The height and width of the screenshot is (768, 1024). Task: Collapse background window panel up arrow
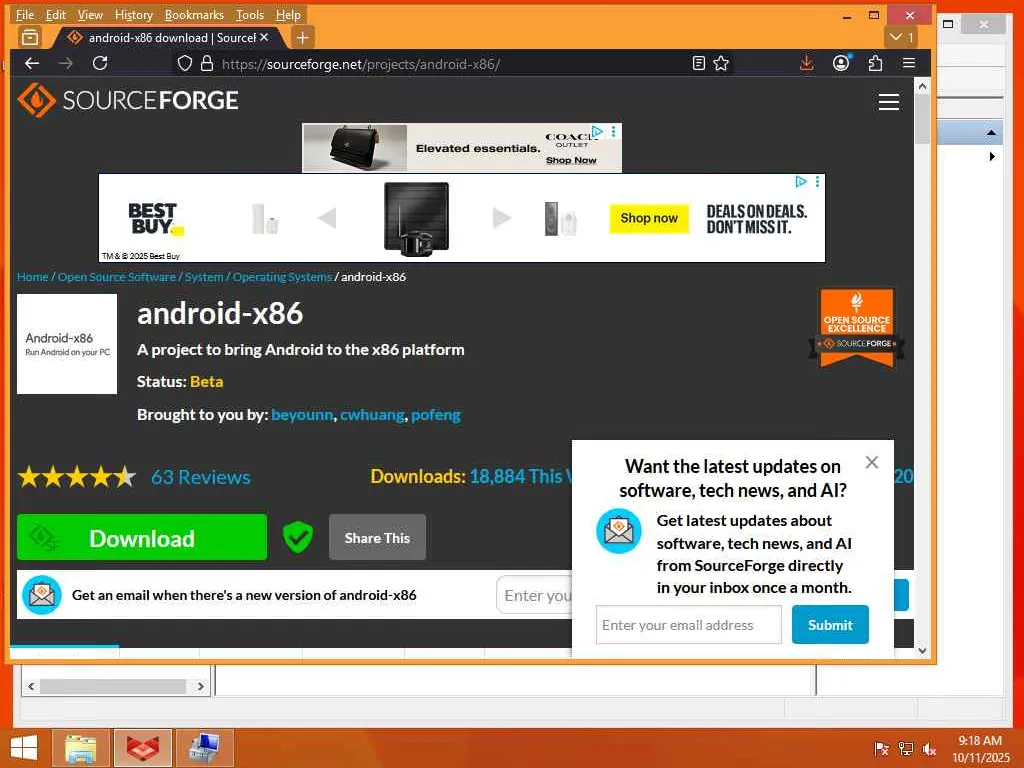point(991,133)
